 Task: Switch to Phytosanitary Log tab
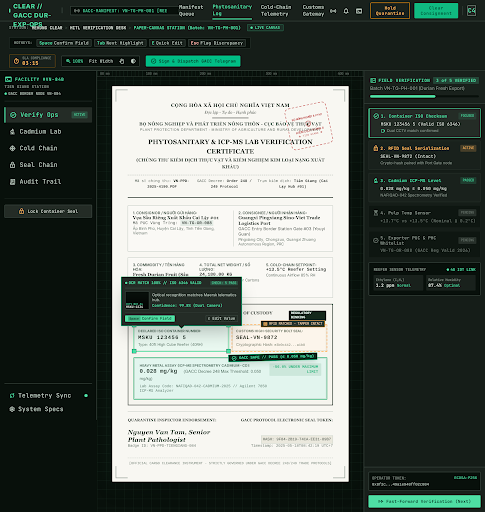click(x=232, y=10)
